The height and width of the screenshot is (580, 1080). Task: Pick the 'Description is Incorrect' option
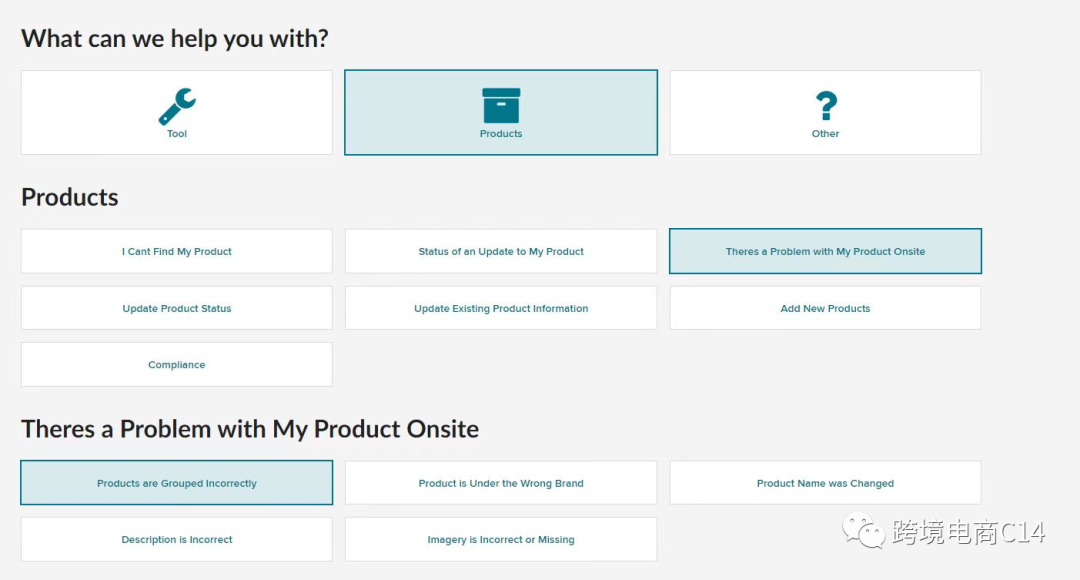pos(177,540)
